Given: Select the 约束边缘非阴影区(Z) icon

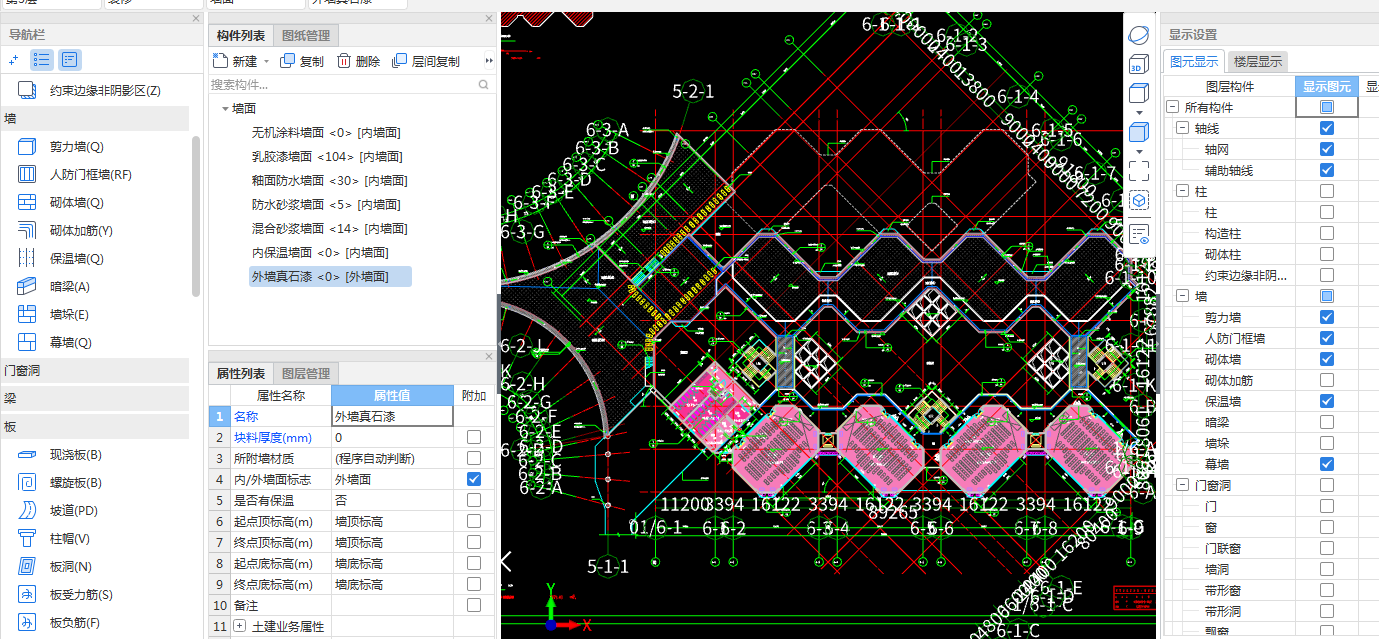Looking at the screenshot, I should pyautogui.click(x=27, y=91).
